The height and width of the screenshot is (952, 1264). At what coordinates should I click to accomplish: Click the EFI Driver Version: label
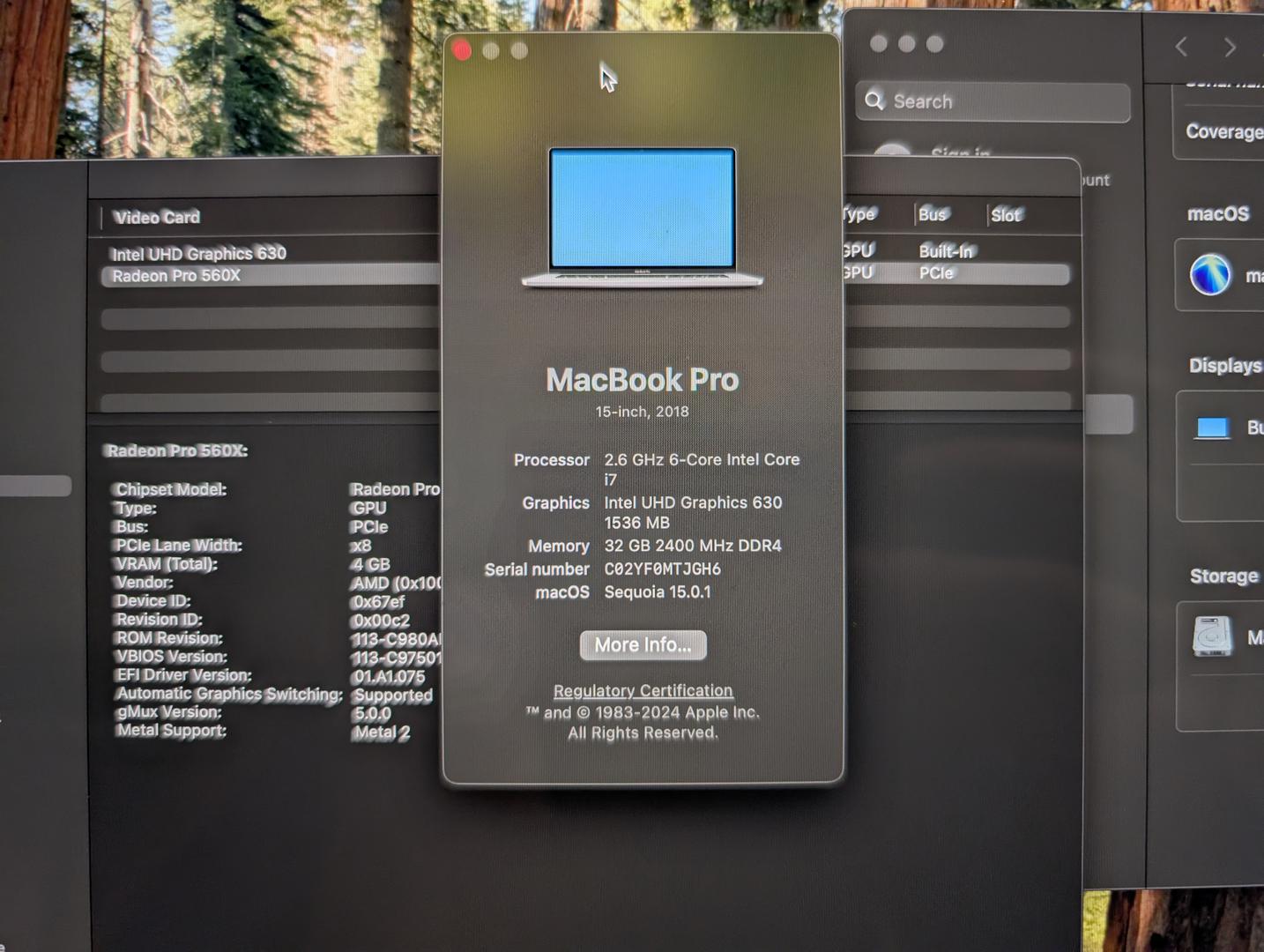pos(183,675)
